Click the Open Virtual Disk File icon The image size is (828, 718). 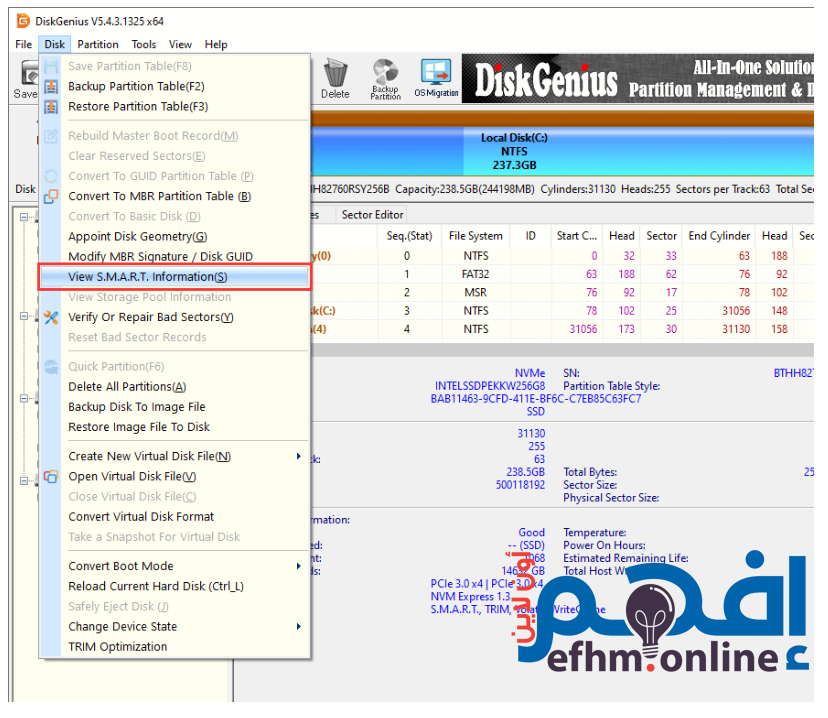coord(51,476)
